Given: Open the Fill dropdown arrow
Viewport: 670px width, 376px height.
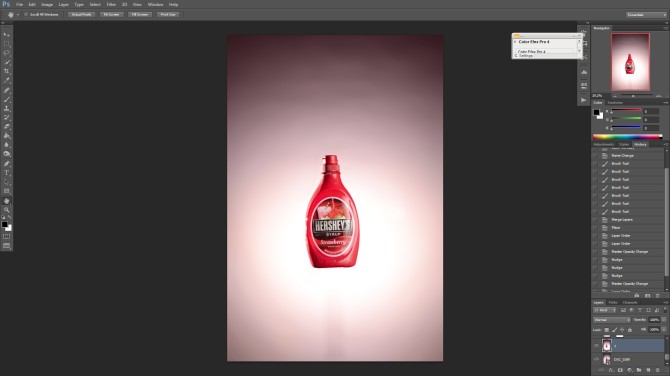Looking at the screenshot, I should pyautogui.click(x=664, y=329).
